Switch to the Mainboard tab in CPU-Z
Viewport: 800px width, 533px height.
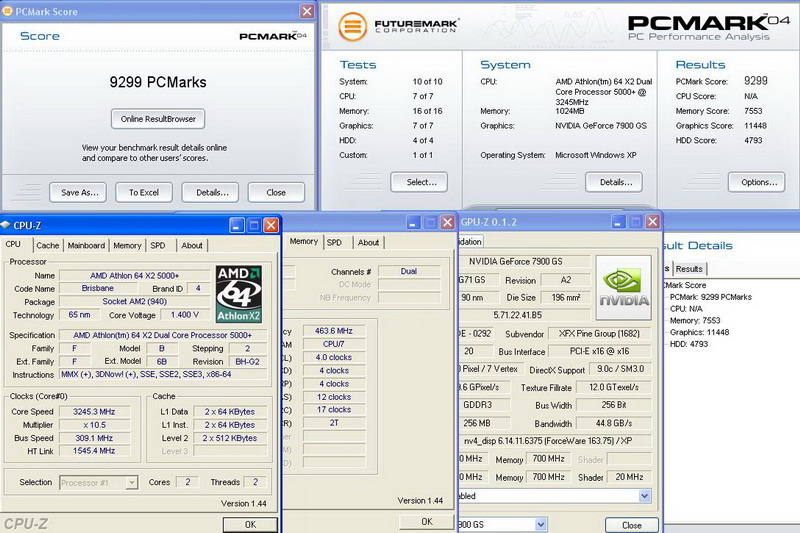(x=86, y=245)
